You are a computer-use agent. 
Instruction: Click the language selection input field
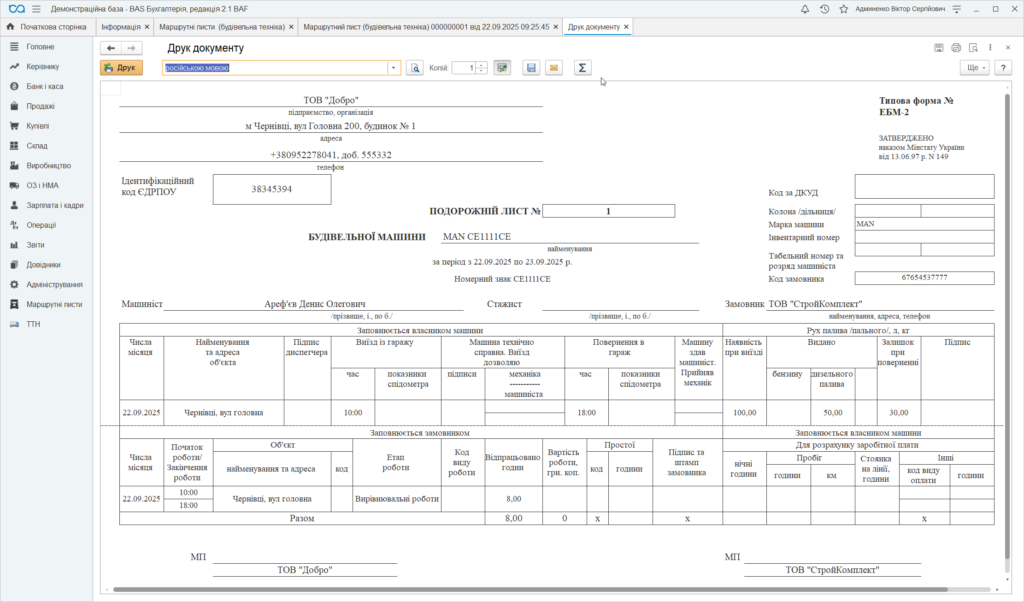pyautogui.click(x=275, y=68)
